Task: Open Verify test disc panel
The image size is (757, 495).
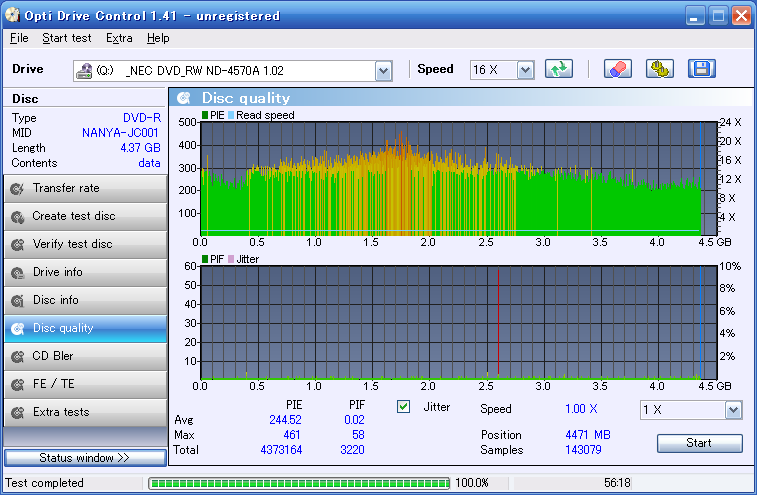Action: [84, 244]
